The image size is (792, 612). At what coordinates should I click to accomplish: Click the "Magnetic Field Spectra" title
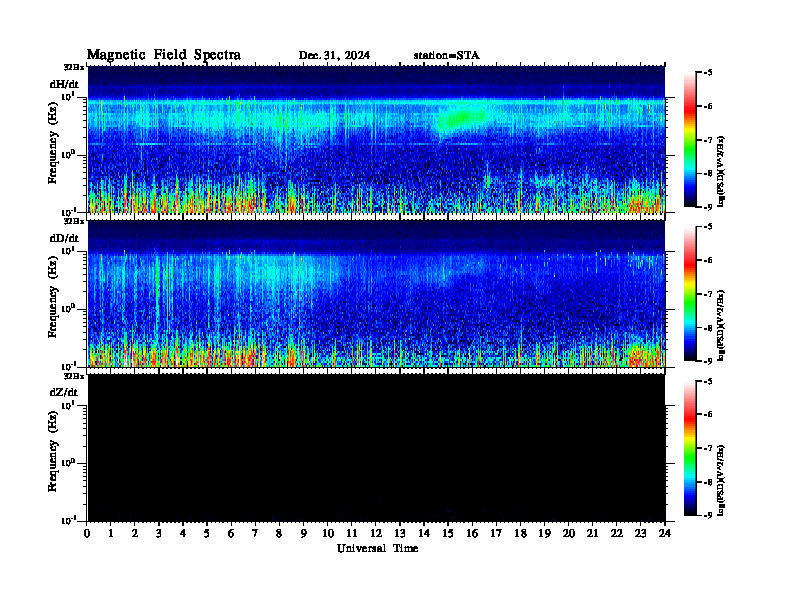[164, 55]
